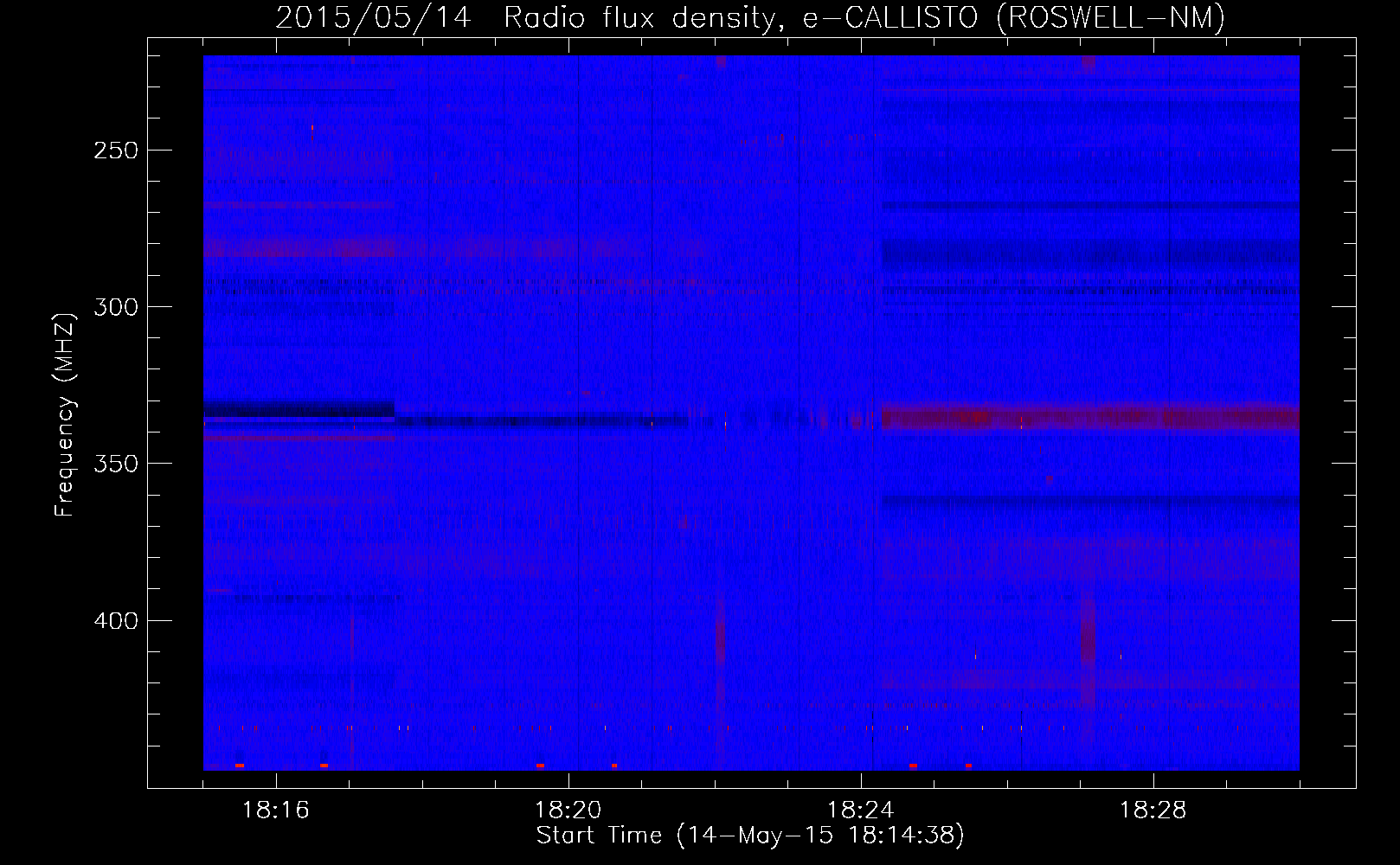The image size is (1400, 865).
Task: Click the 18:28 time tick label
Action: [1153, 811]
